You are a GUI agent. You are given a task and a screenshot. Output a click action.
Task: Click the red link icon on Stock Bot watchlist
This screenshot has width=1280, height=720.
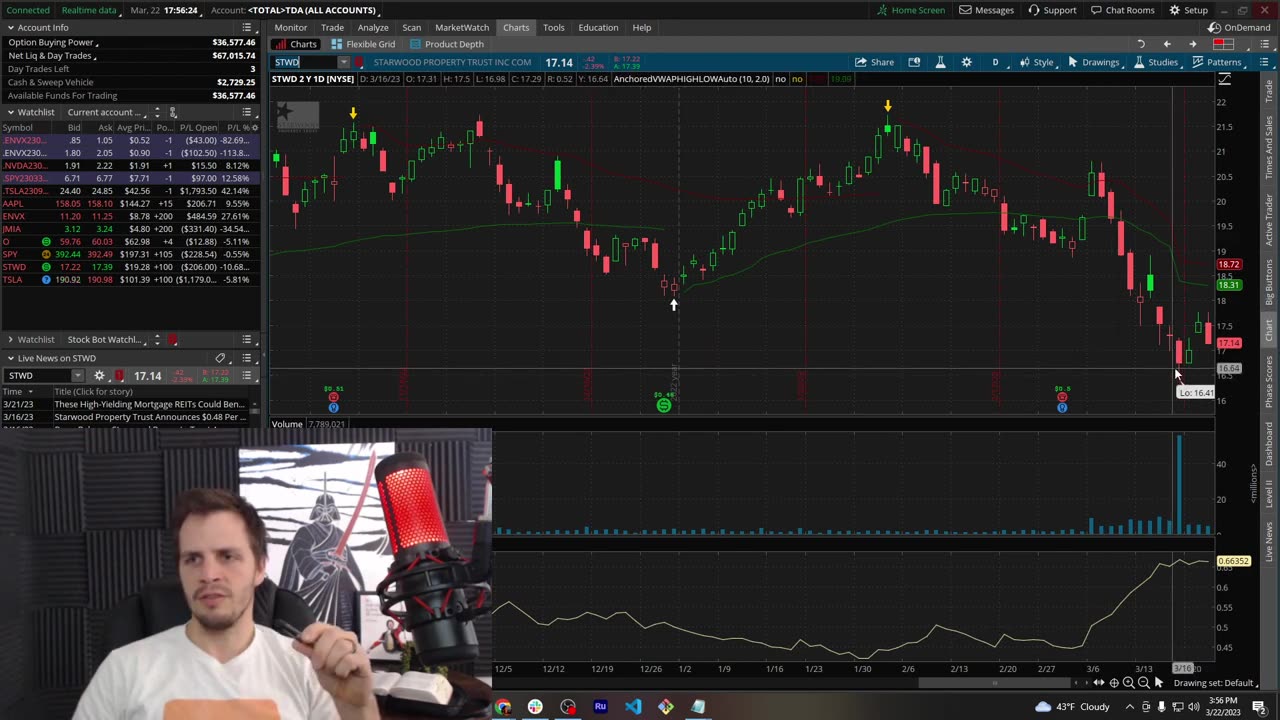tap(172, 340)
